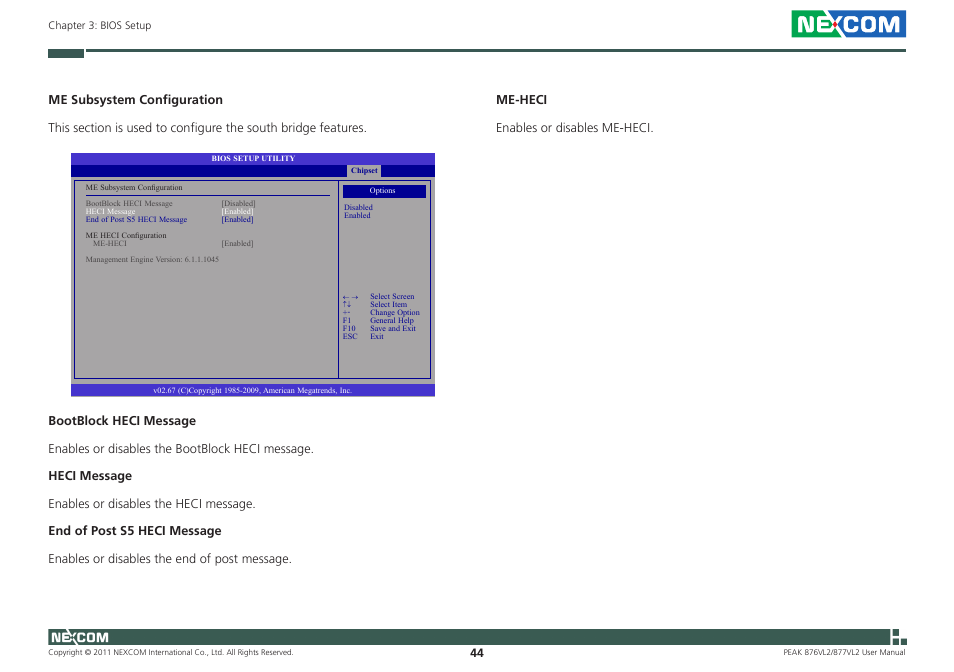Click the Save and Exit F10 hint
The height and width of the screenshot is (672, 954).
click(379, 328)
